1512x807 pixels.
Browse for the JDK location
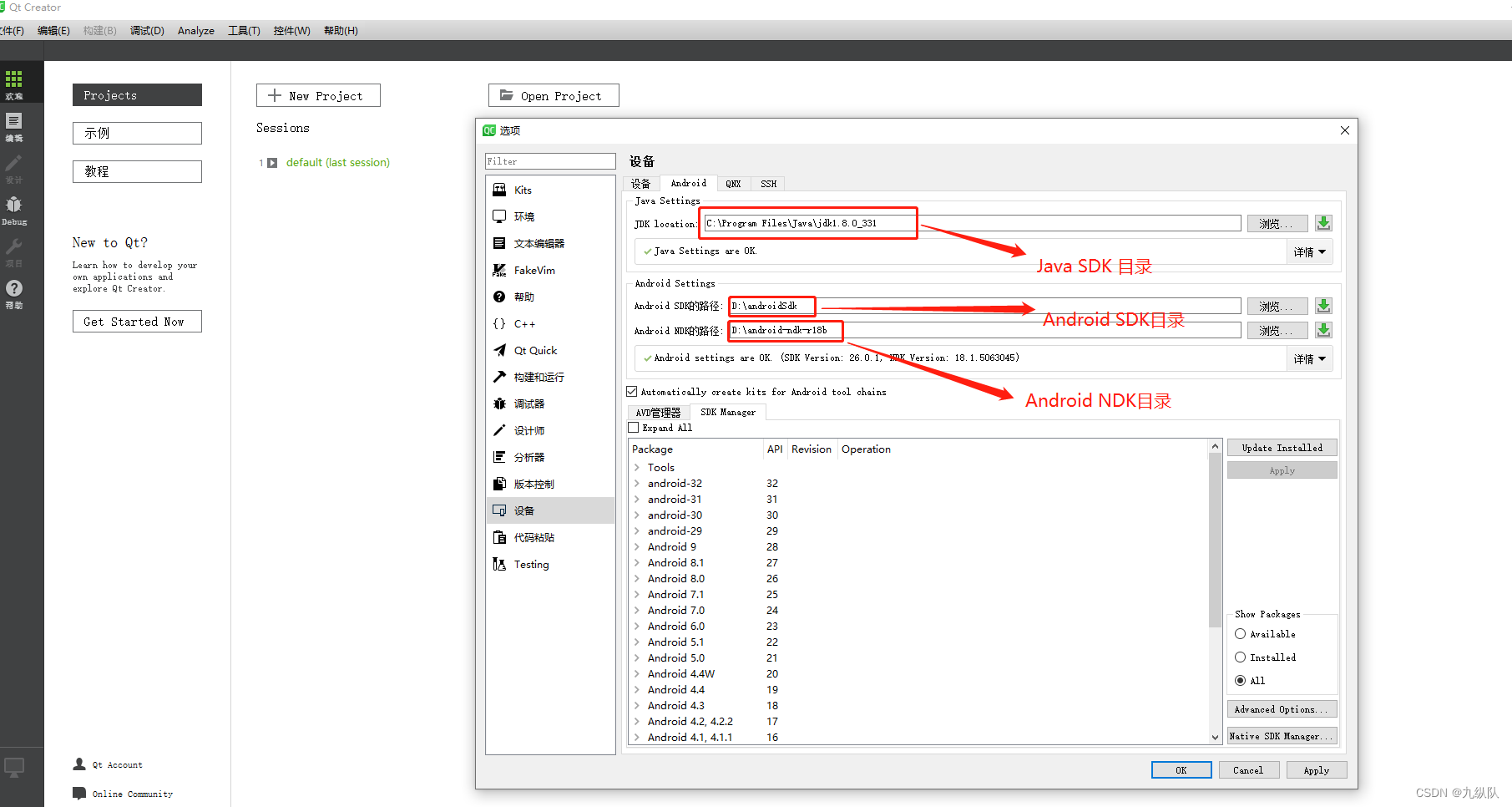1277,223
